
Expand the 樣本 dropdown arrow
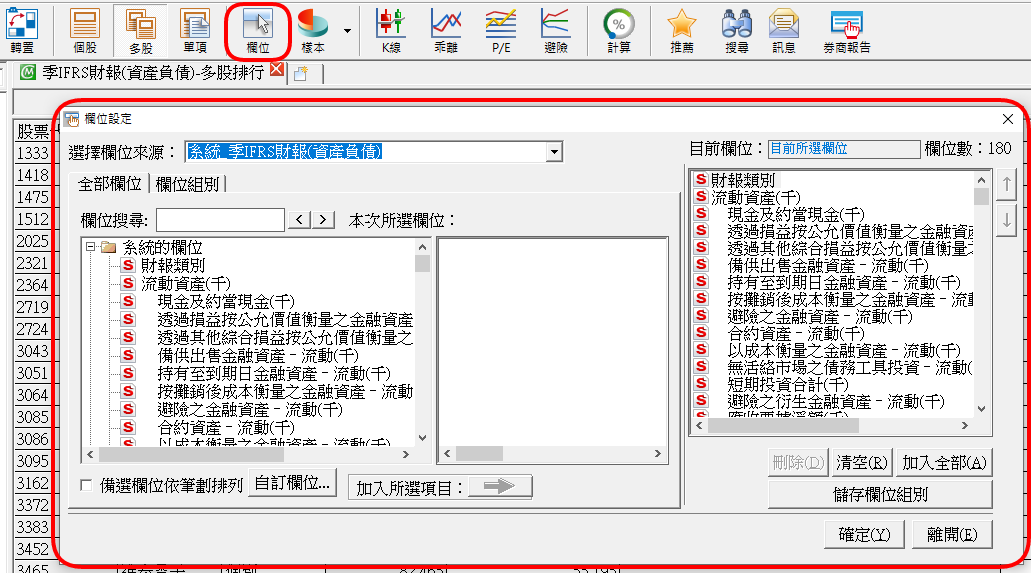tap(347, 30)
